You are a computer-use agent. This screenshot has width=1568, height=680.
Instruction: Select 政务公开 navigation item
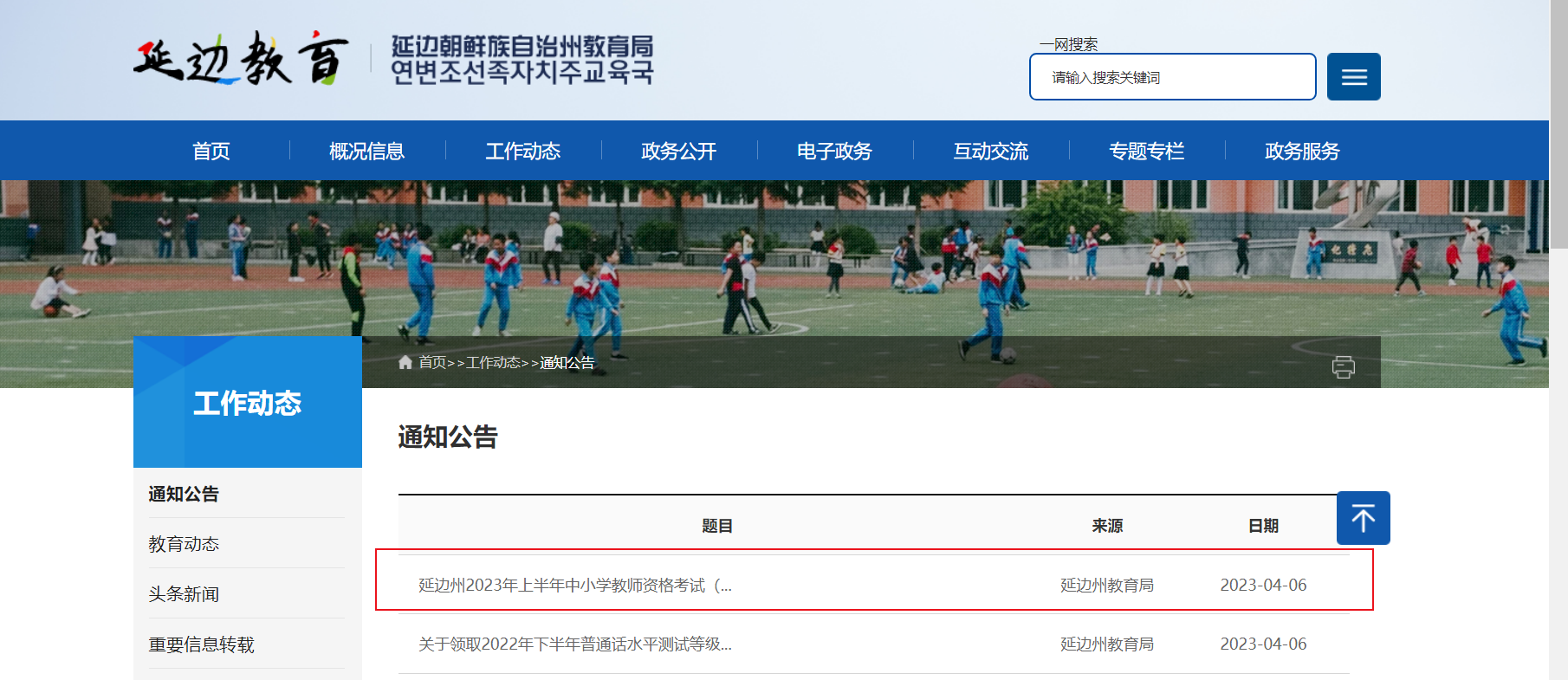click(x=679, y=151)
